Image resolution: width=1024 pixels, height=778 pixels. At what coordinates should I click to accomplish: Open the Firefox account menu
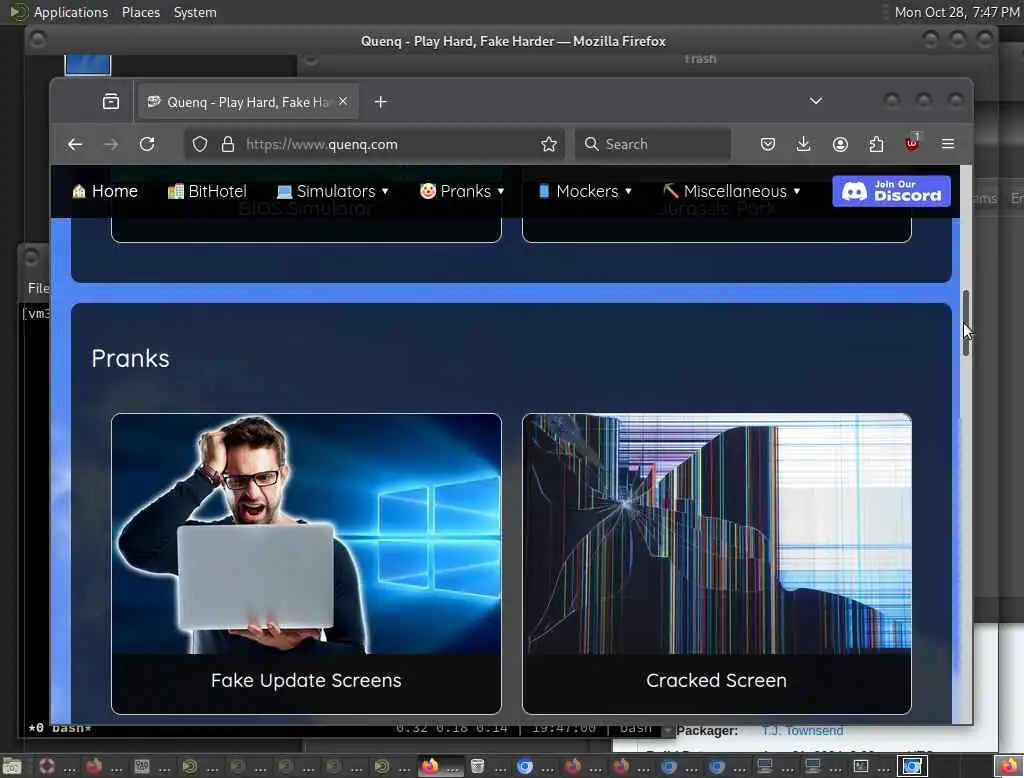coord(840,144)
